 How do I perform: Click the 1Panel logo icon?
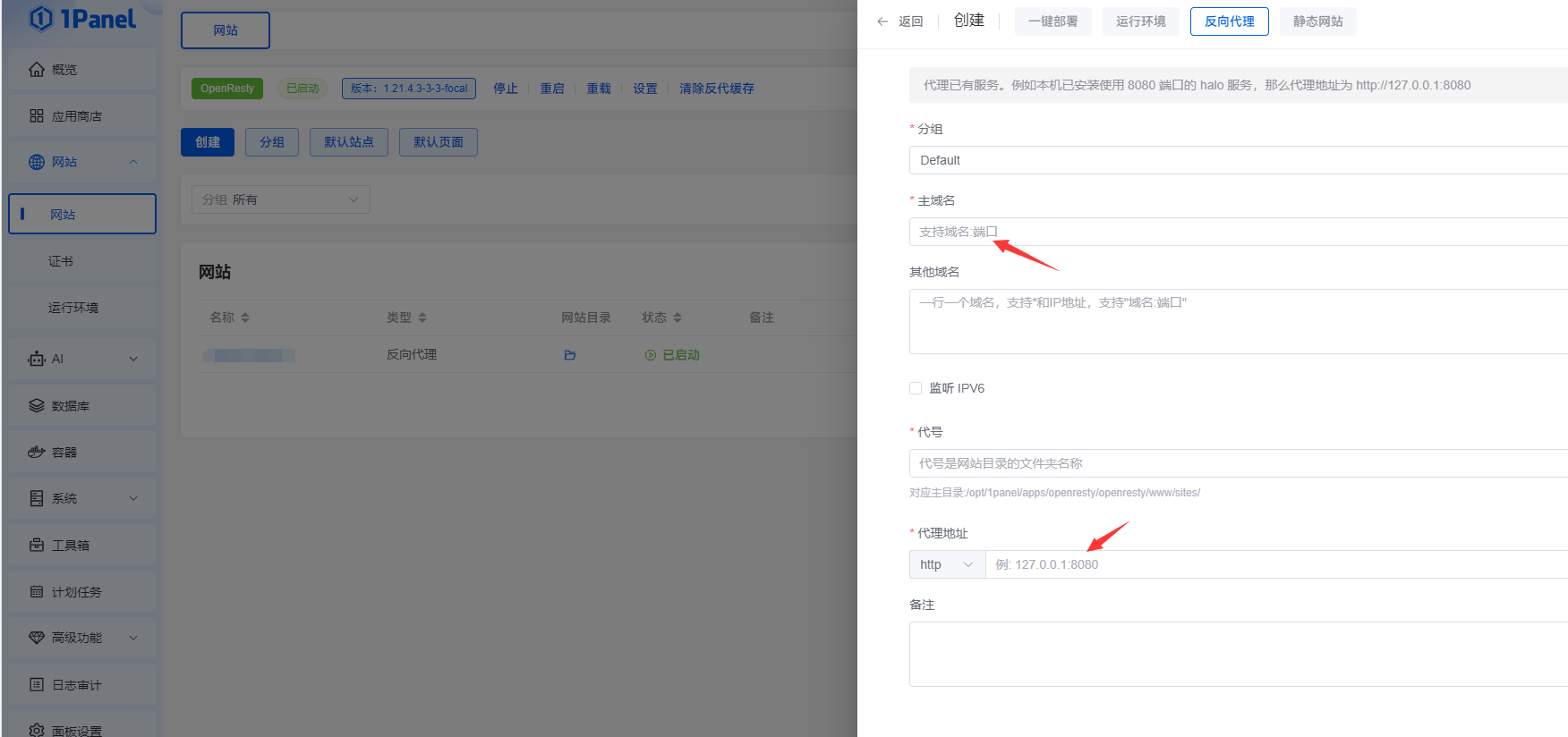point(41,19)
